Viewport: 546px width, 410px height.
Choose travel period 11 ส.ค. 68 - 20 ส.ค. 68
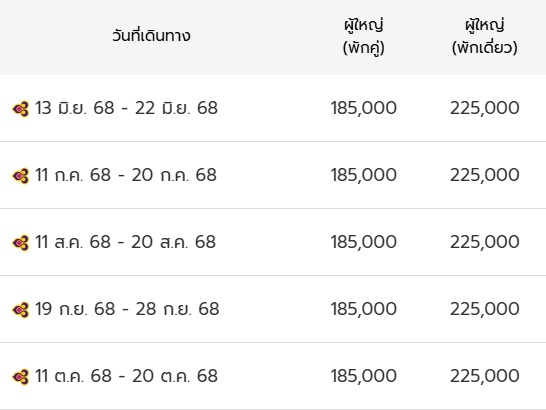click(125, 242)
